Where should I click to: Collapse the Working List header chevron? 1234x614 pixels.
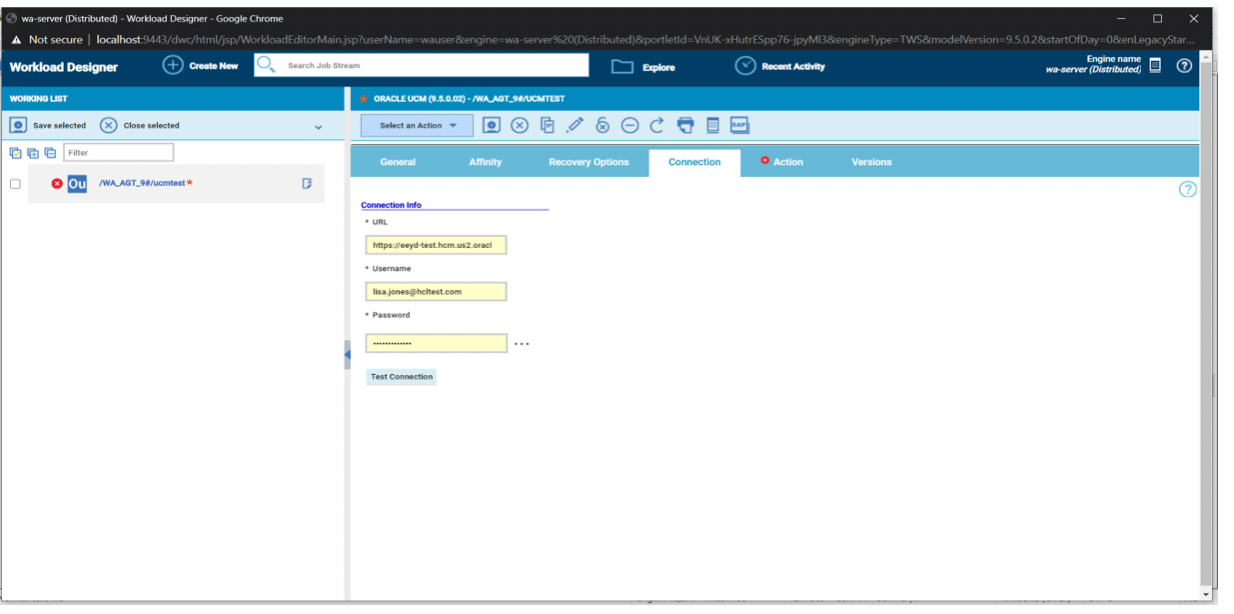319,126
